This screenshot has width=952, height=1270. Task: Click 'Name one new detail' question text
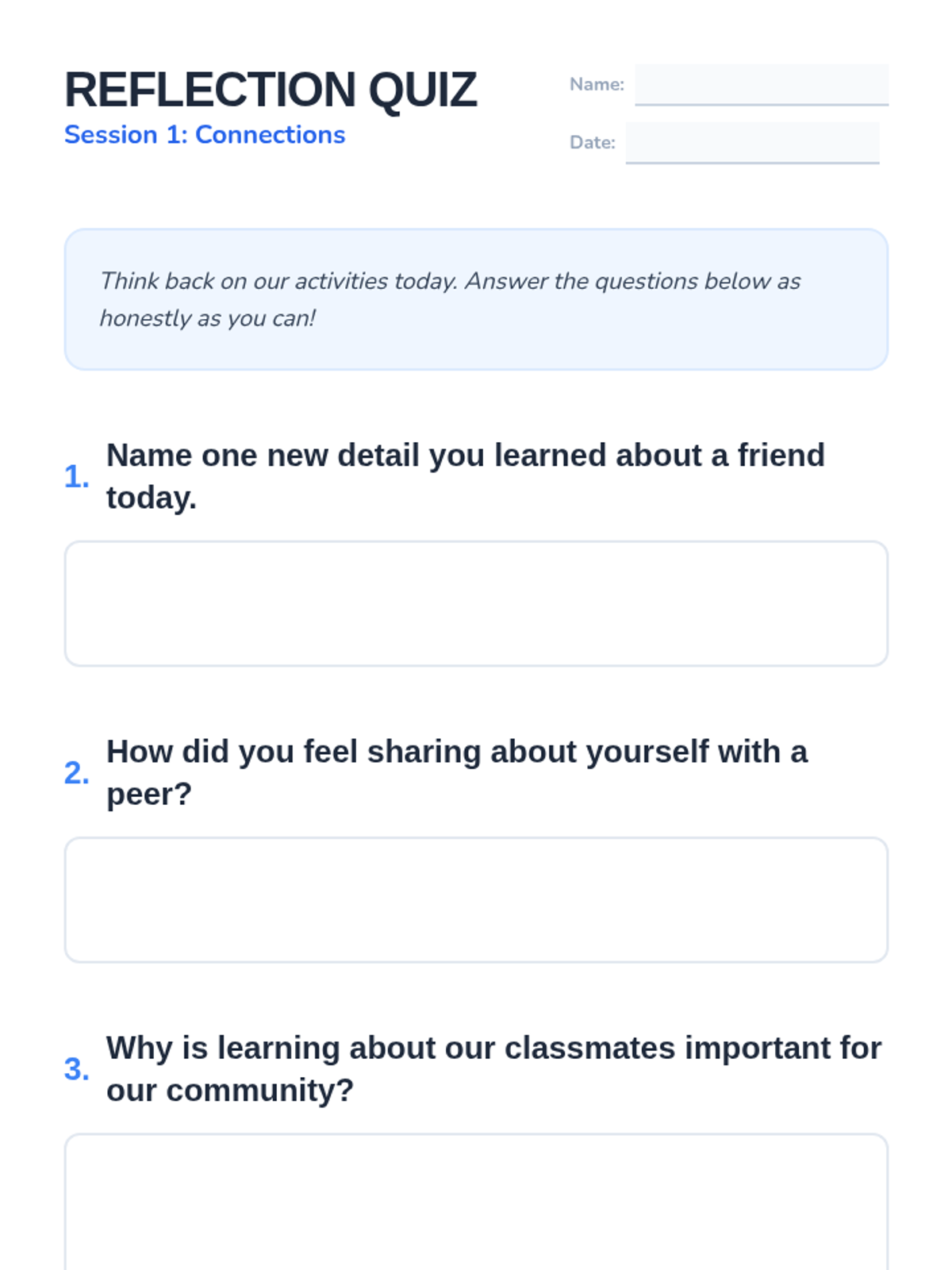click(x=465, y=456)
